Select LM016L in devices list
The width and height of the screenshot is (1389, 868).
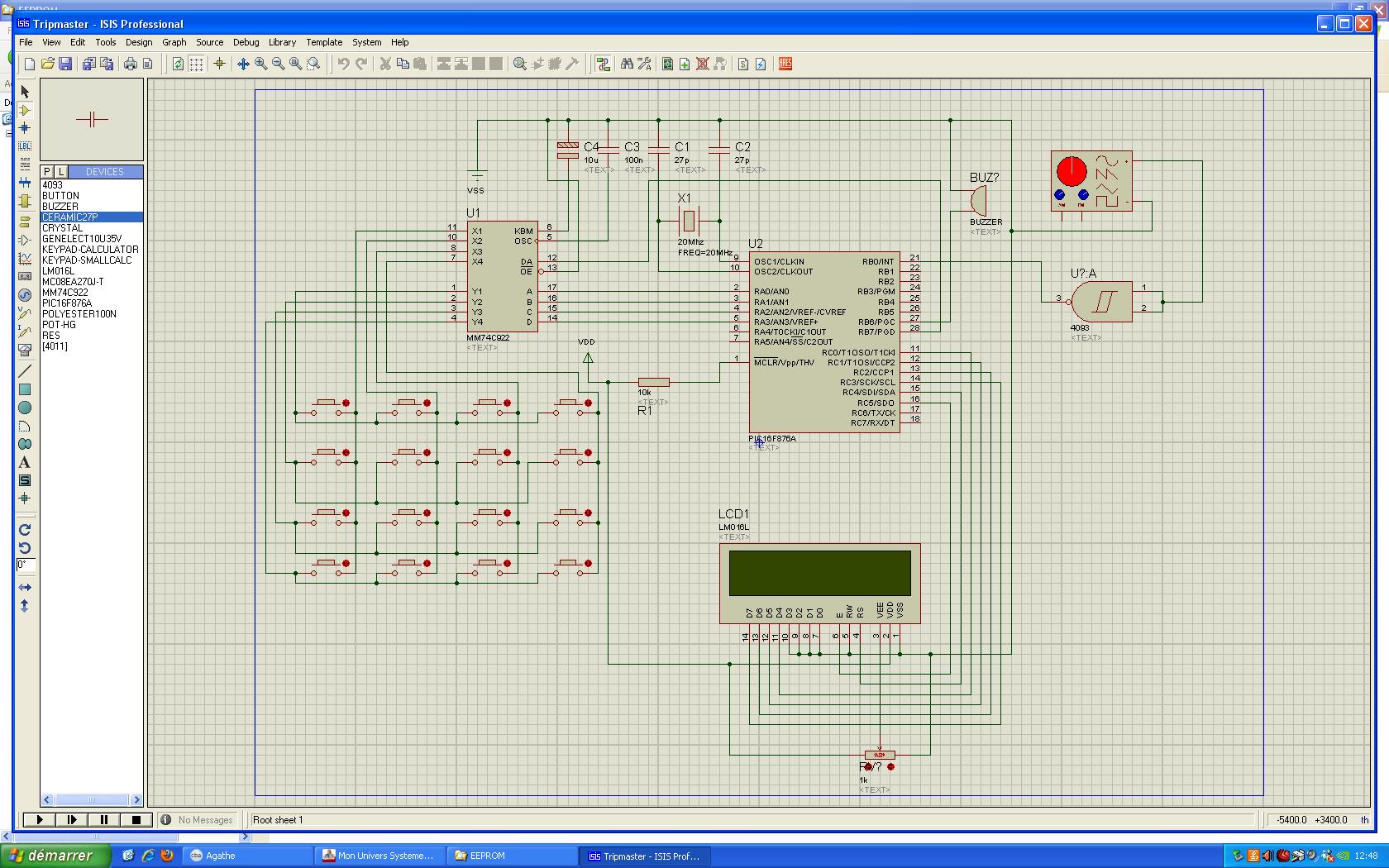(x=59, y=271)
